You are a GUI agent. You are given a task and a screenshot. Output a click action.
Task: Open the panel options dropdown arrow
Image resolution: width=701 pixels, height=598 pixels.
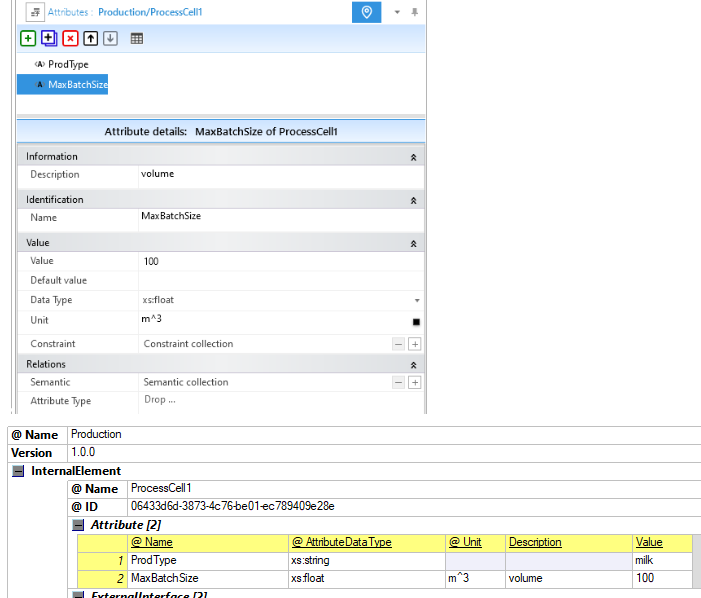[x=397, y=12]
